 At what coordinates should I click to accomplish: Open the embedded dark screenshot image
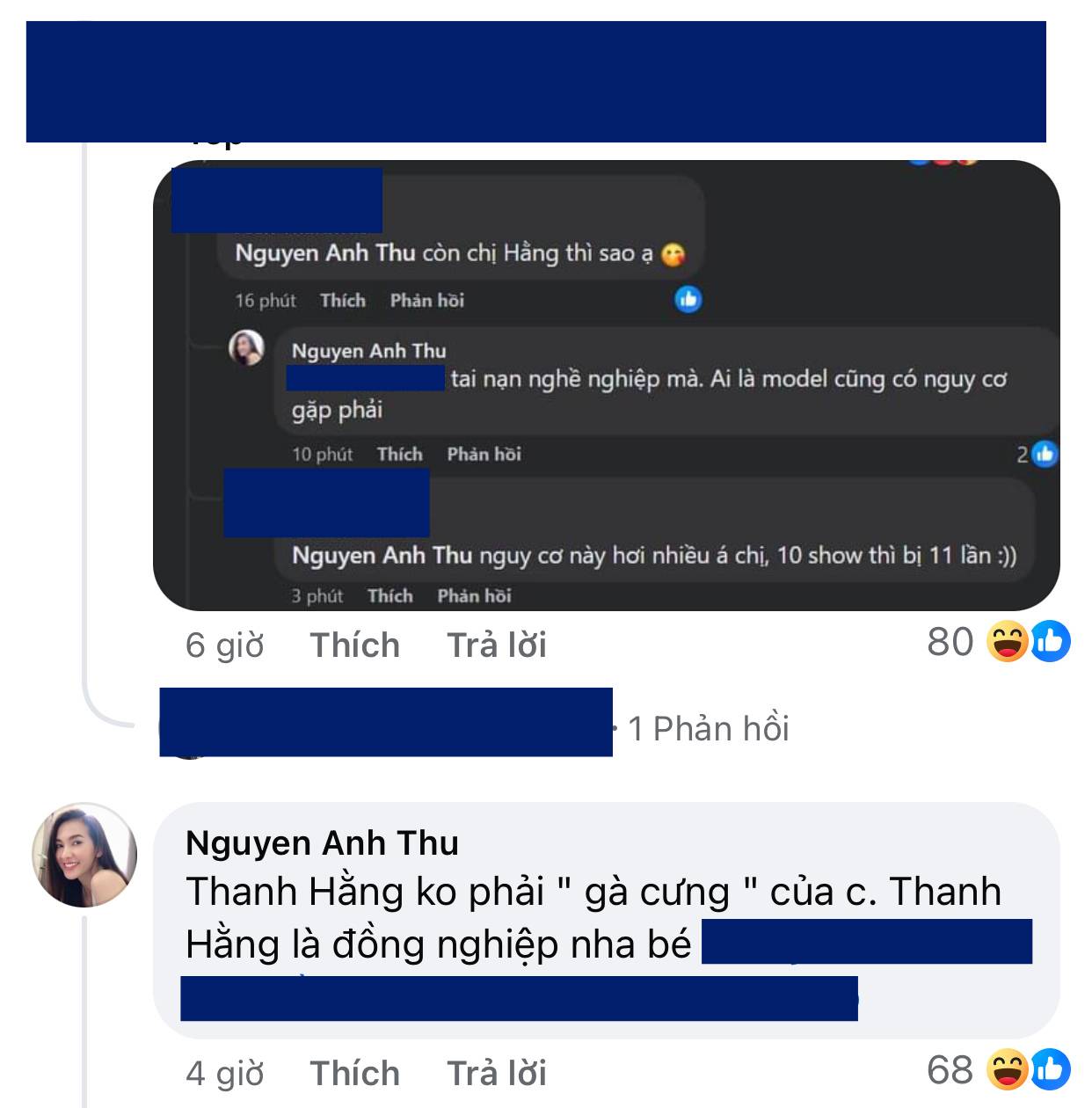(x=607, y=385)
